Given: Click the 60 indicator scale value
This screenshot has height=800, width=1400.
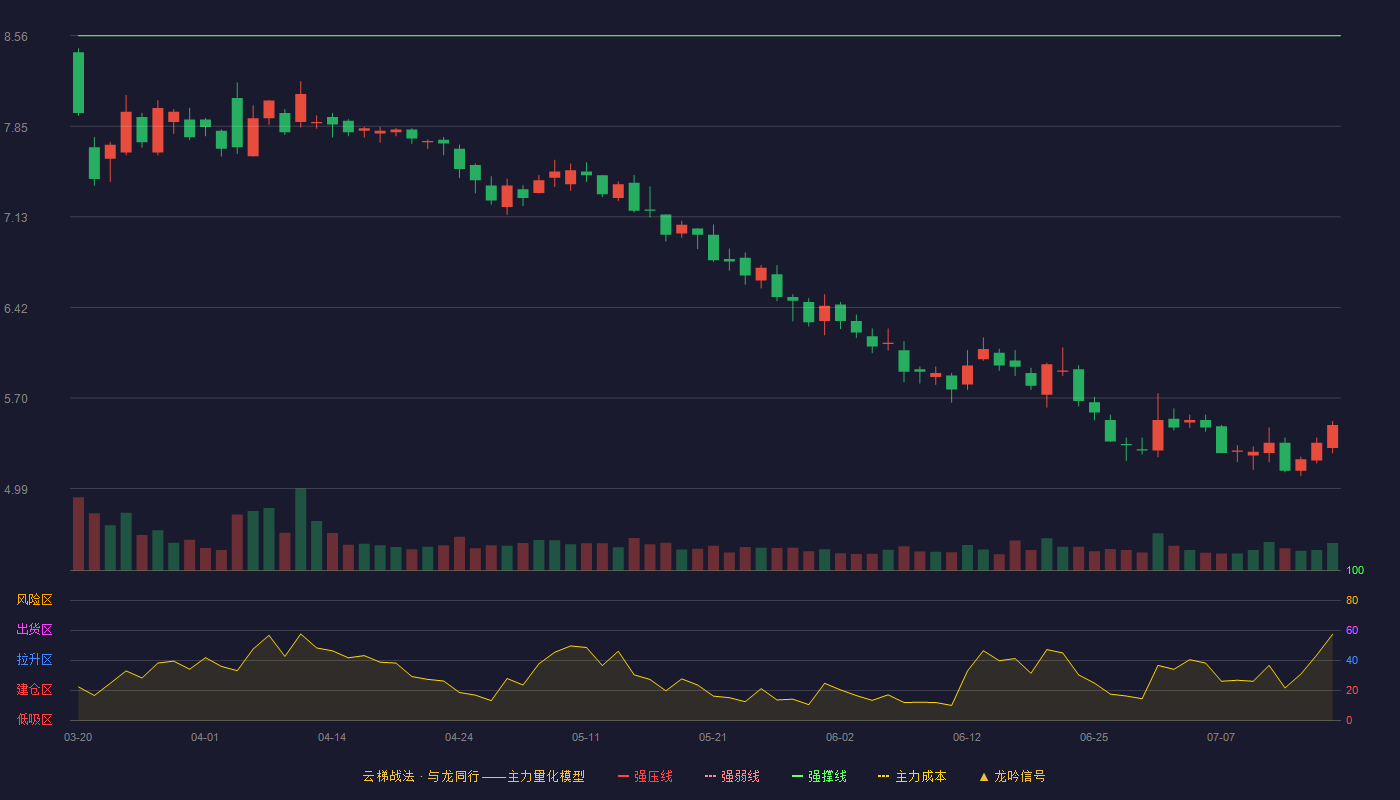Looking at the screenshot, I should pyautogui.click(x=1352, y=631).
